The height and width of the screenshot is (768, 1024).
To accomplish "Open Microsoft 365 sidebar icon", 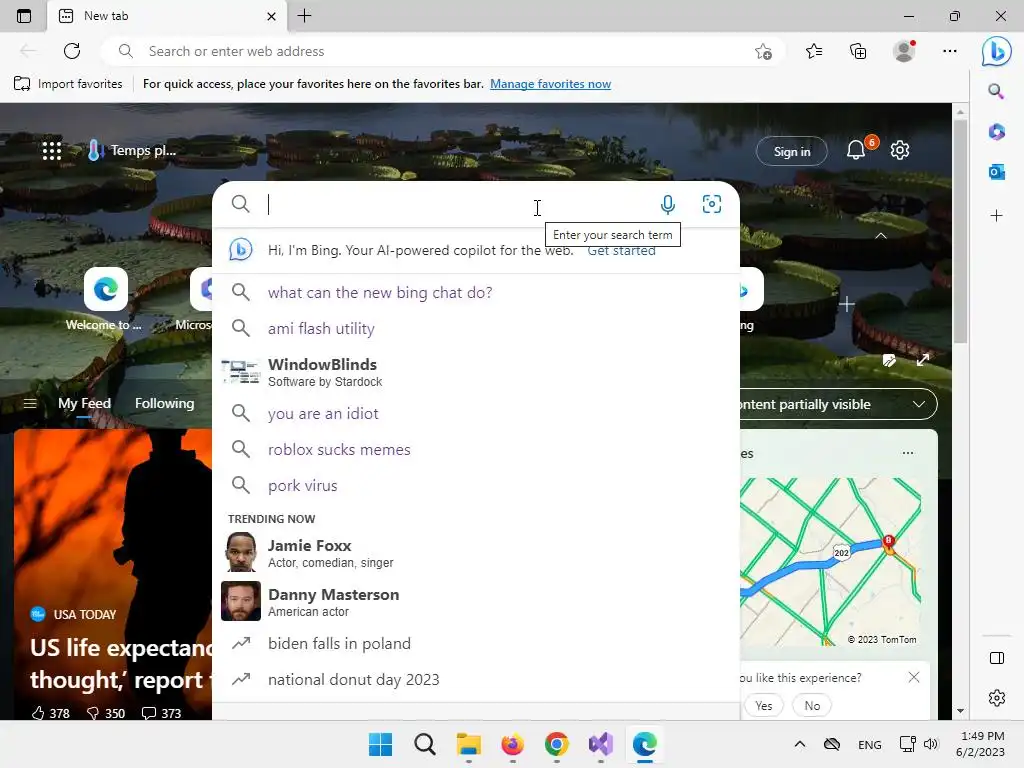I will [996, 132].
